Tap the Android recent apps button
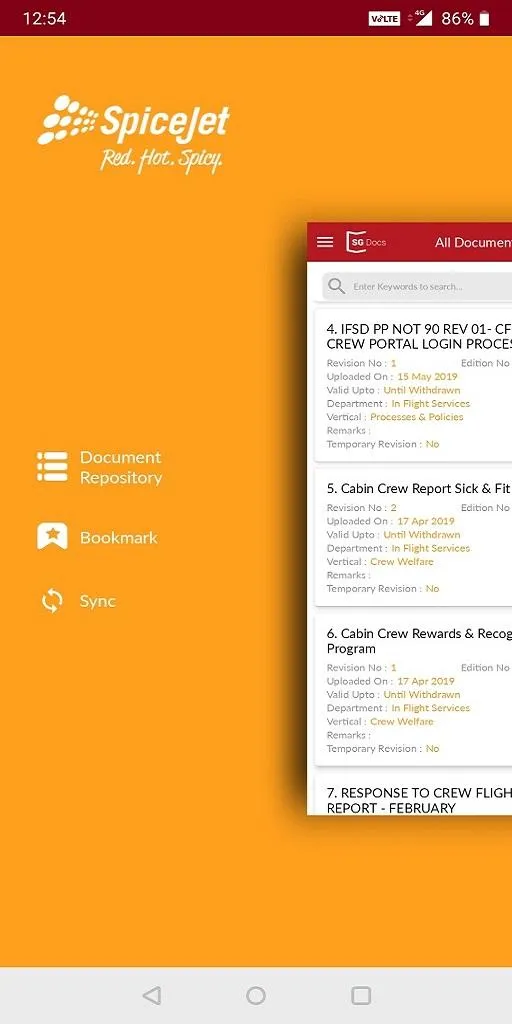Screen dimensions: 512x1024 point(361,995)
